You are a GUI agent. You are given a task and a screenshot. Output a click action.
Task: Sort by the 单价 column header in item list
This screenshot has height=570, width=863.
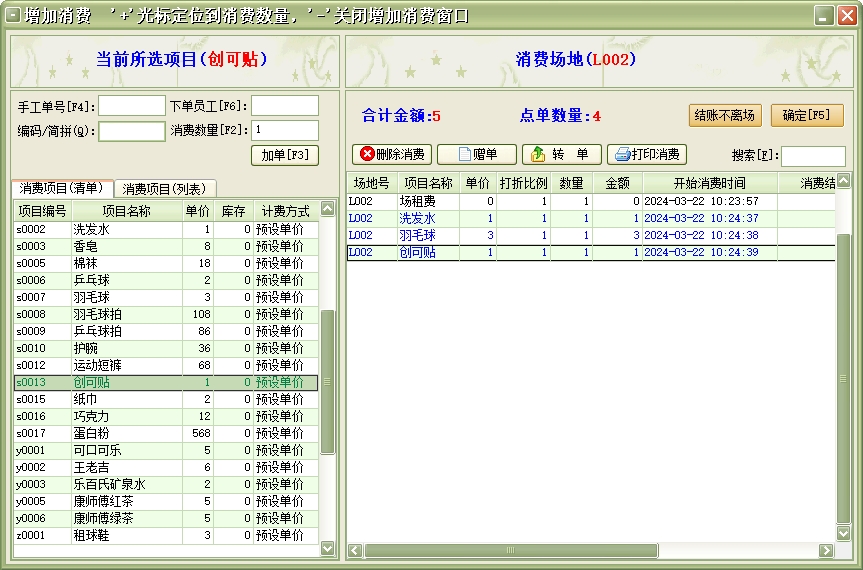coord(197,211)
